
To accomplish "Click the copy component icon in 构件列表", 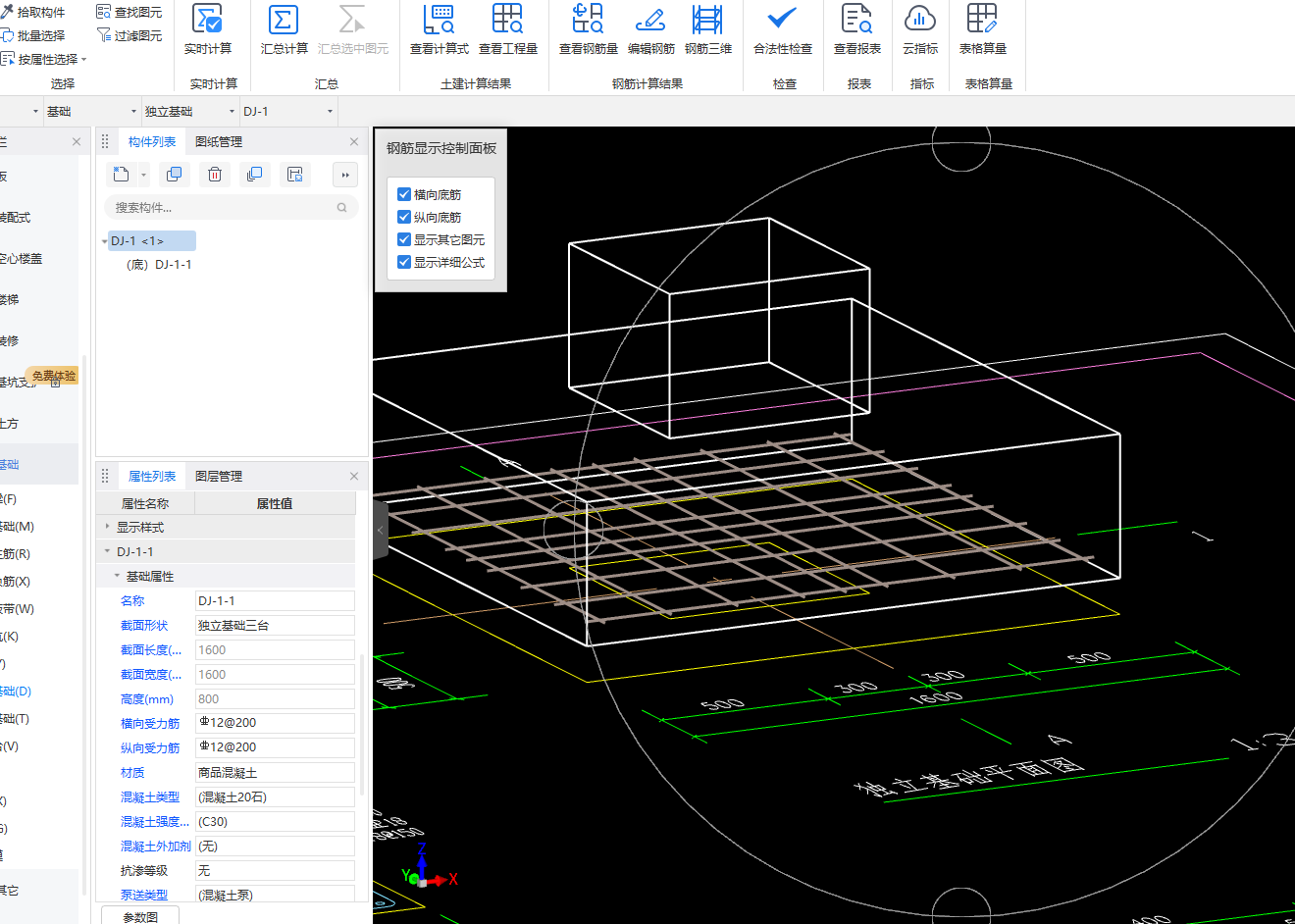I will 174,175.
